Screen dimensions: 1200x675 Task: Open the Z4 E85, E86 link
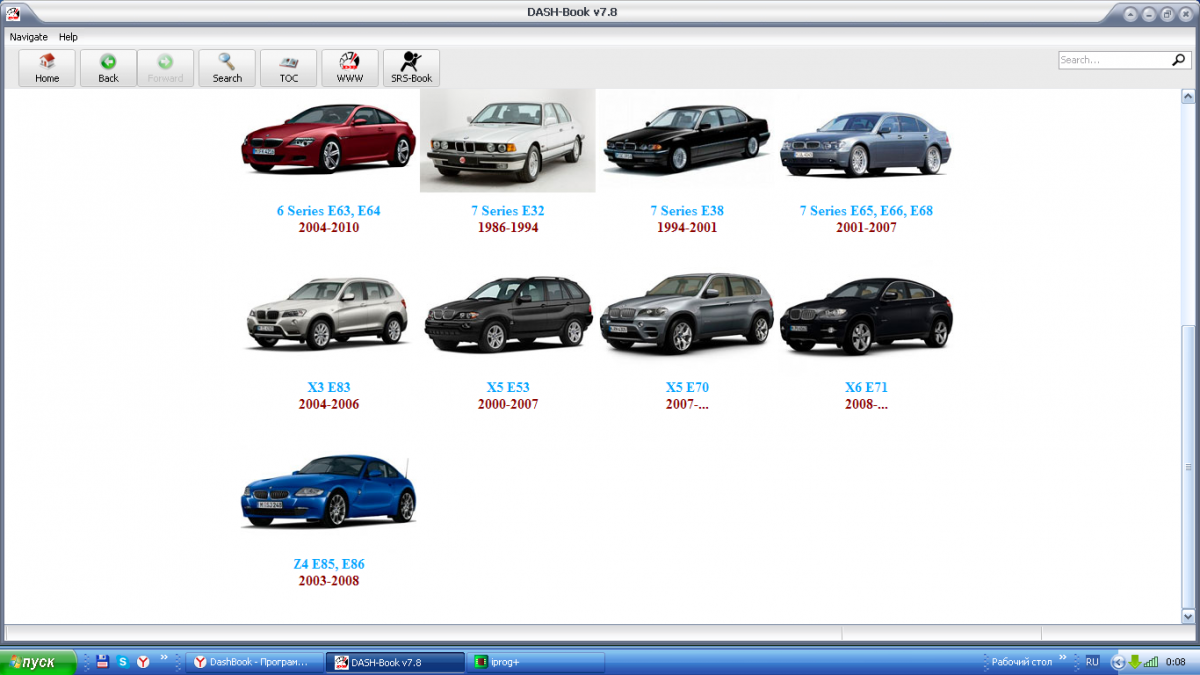coord(328,564)
